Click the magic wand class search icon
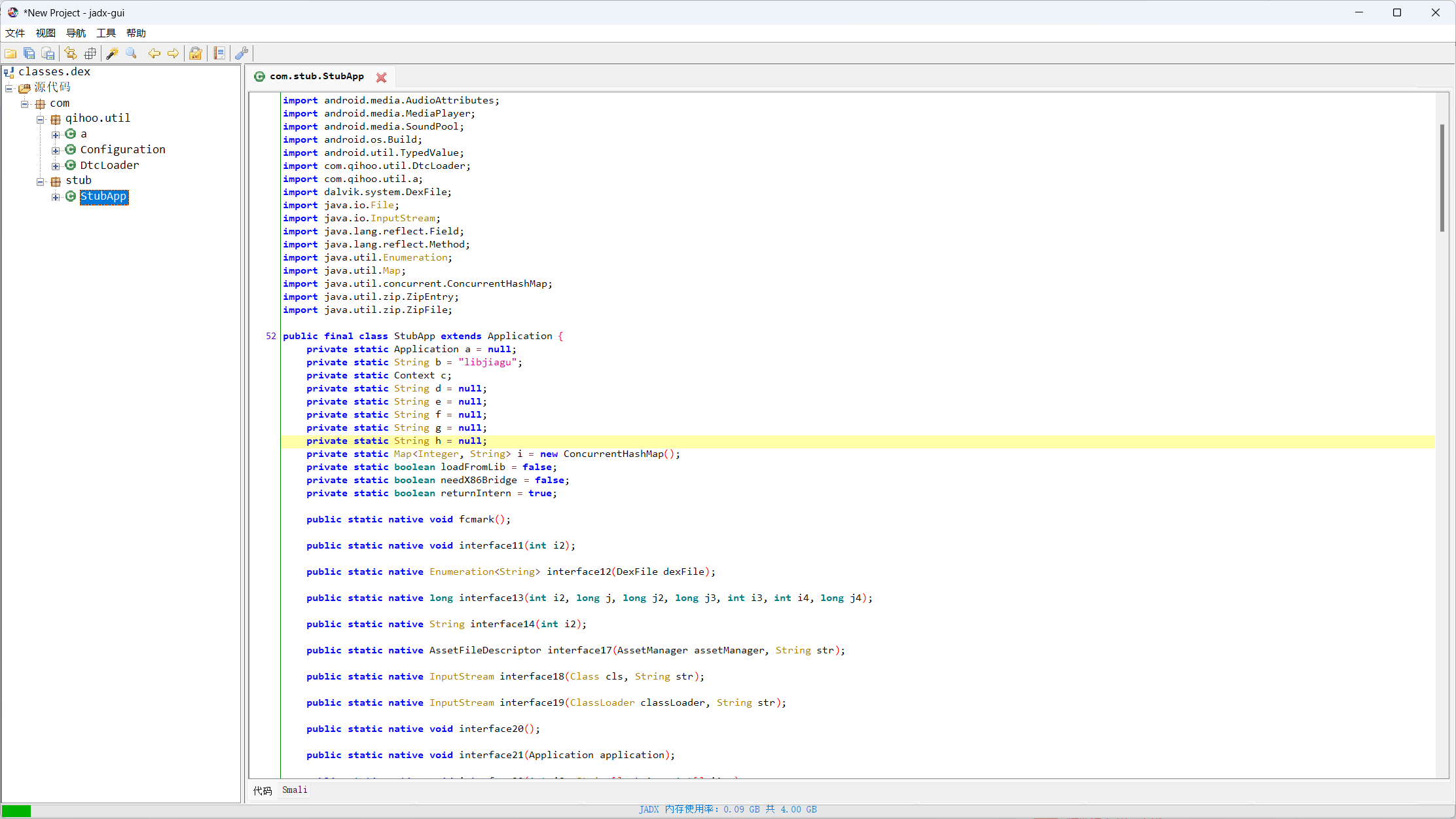The height and width of the screenshot is (819, 1456). click(x=112, y=54)
